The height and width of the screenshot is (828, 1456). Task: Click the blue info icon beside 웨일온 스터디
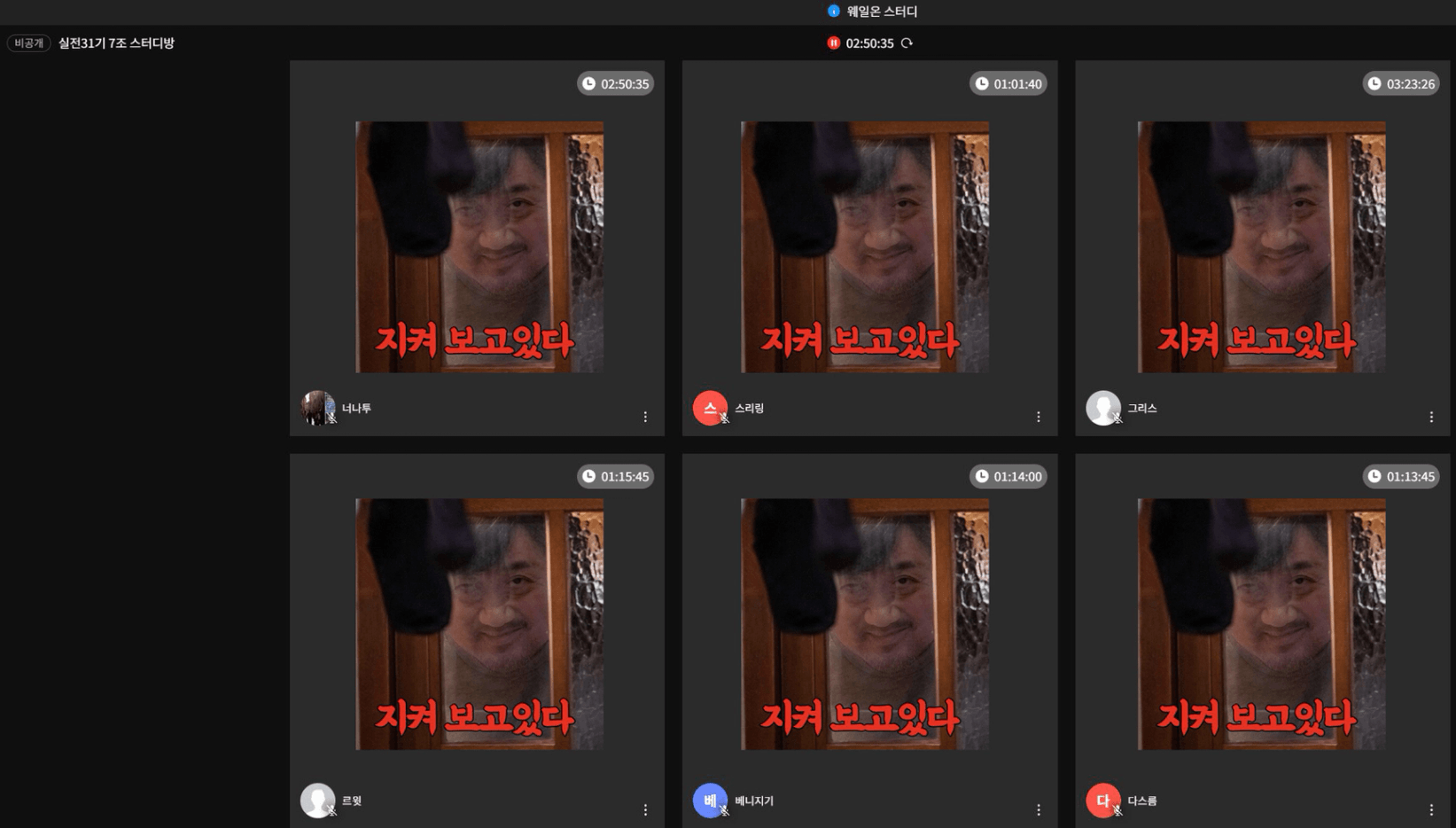[833, 11]
